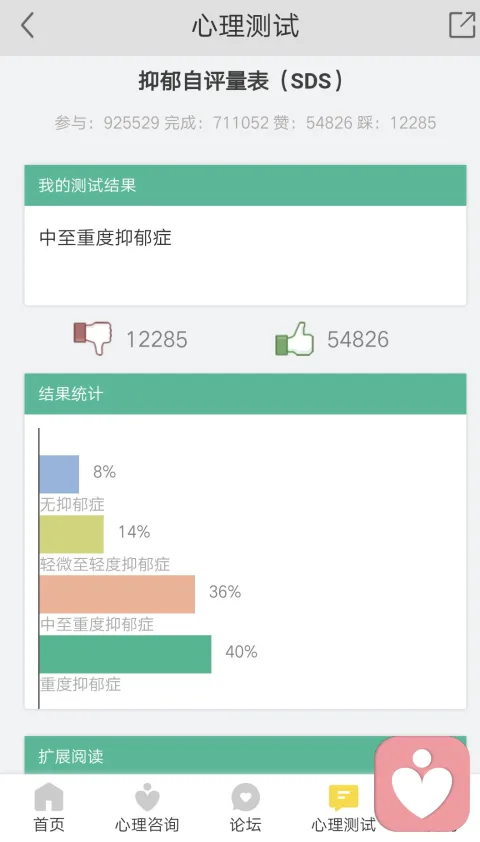Open the pink floating heart app icon
The image size is (480, 842).
coord(422,783)
